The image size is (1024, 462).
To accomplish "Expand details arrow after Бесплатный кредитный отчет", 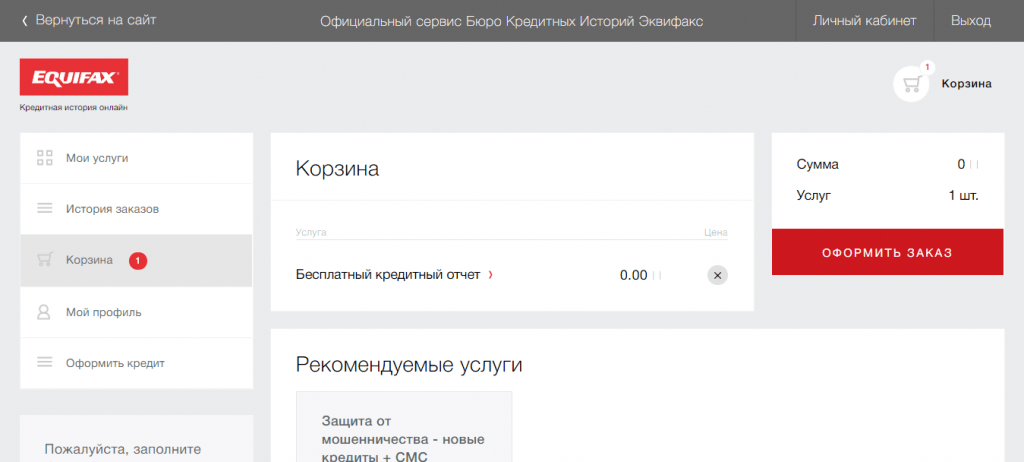I will 490,275.
